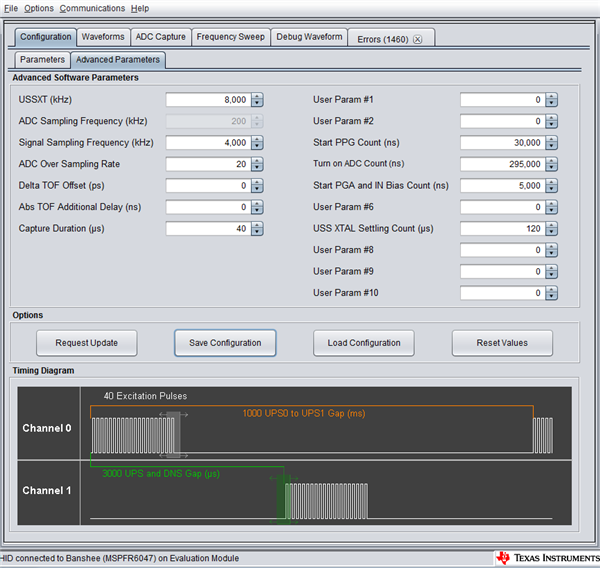Decrease the Turn on ADC Count spinner
The width and height of the screenshot is (600, 568).
click(x=551, y=168)
